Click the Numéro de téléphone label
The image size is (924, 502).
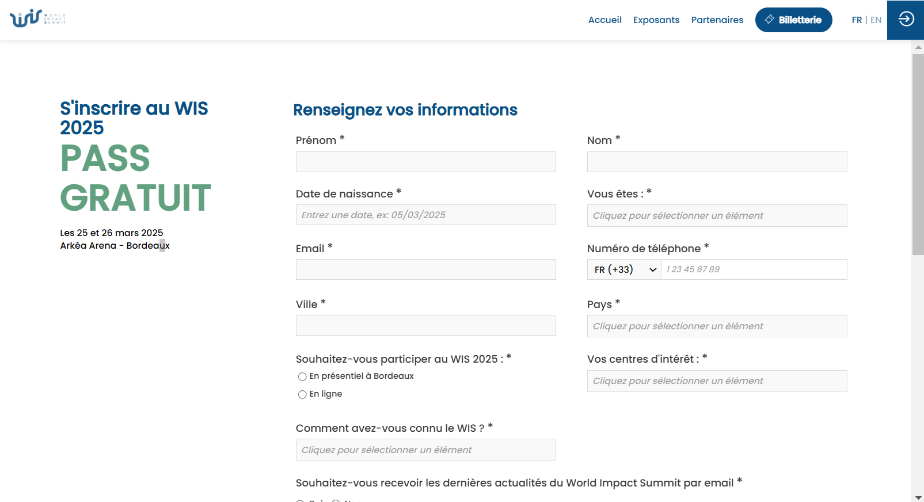648,249
